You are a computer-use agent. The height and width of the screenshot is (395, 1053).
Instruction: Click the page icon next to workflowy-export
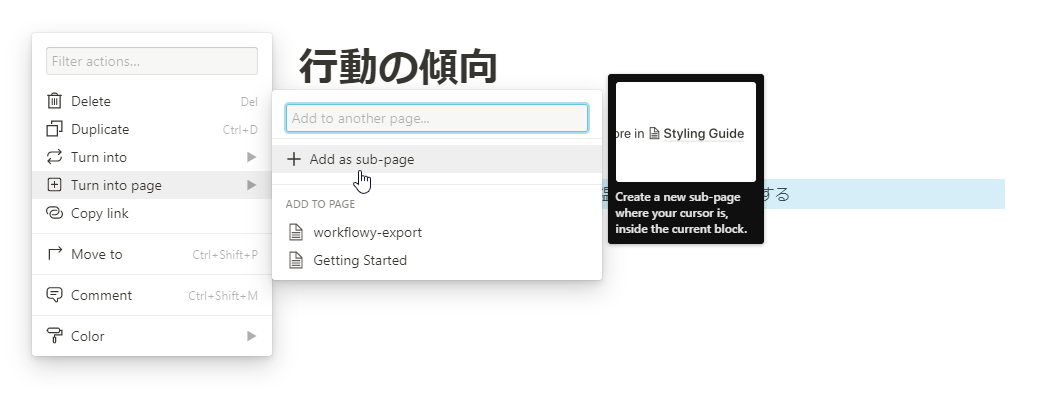tap(296, 232)
